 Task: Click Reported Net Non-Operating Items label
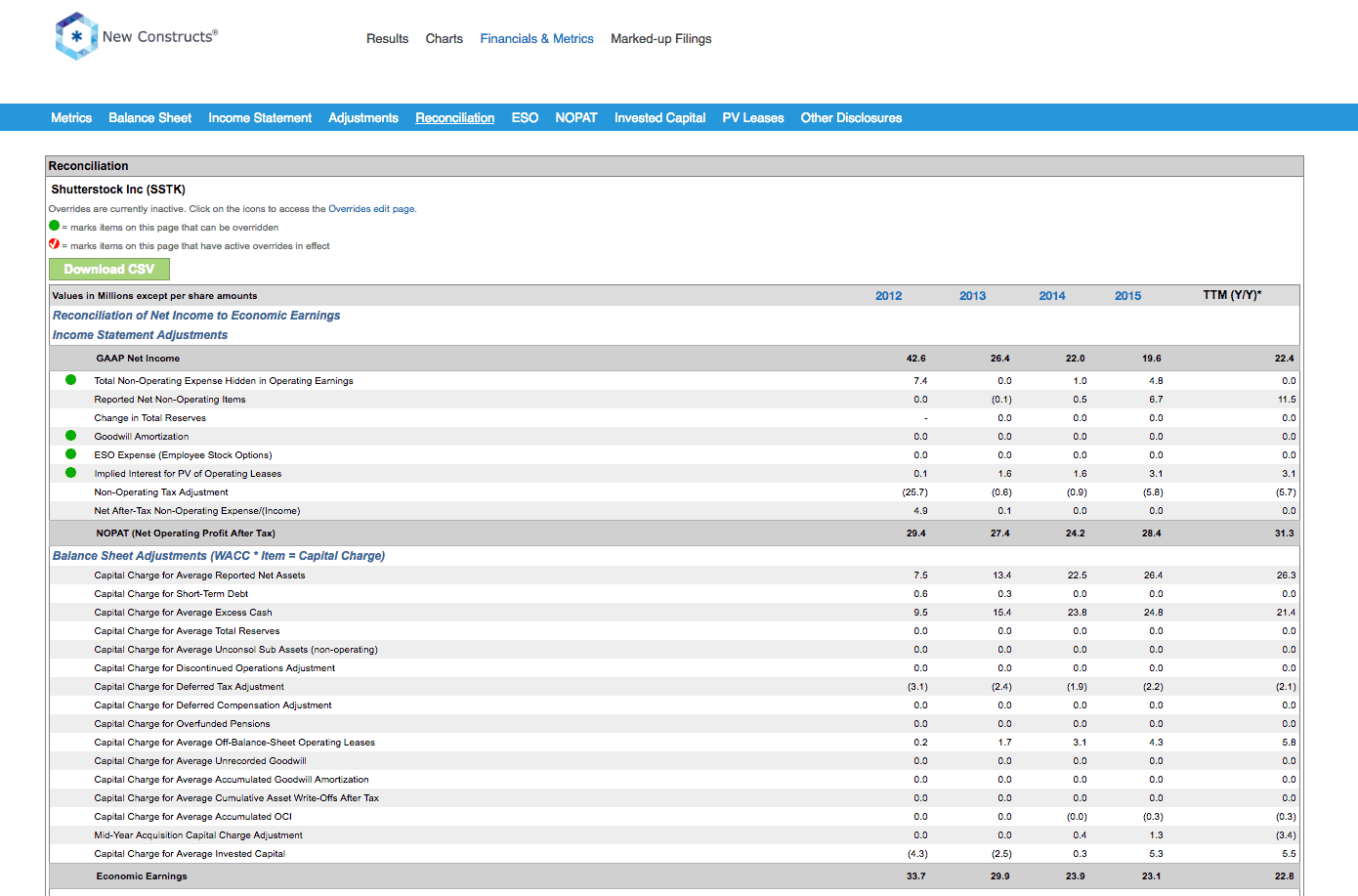(x=170, y=400)
